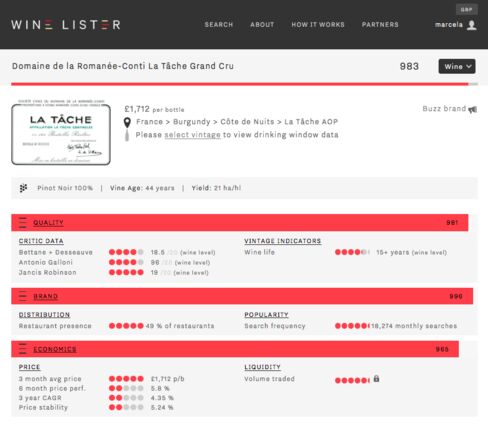
Task: Click the La Tâche label thumbnail
Action: tap(61, 132)
